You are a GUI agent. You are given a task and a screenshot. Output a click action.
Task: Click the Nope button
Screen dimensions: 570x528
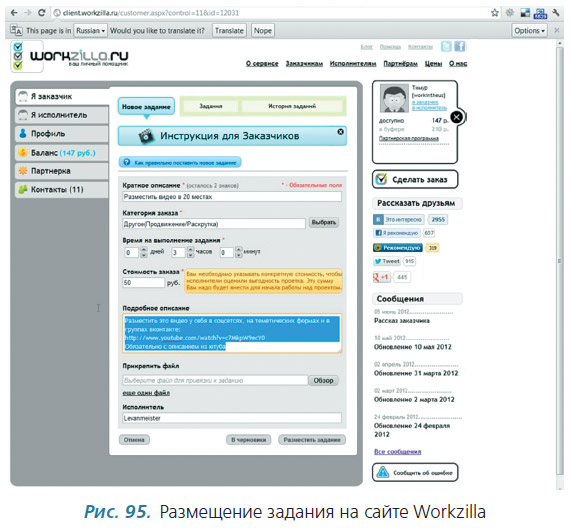pyautogui.click(x=262, y=31)
